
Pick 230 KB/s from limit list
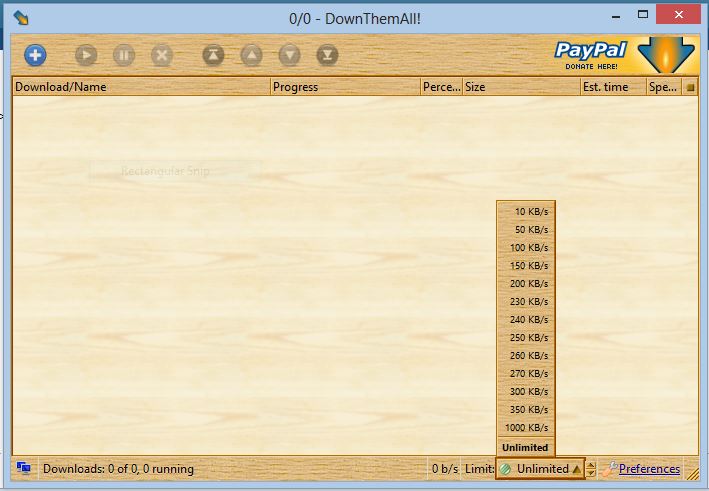coord(526,302)
